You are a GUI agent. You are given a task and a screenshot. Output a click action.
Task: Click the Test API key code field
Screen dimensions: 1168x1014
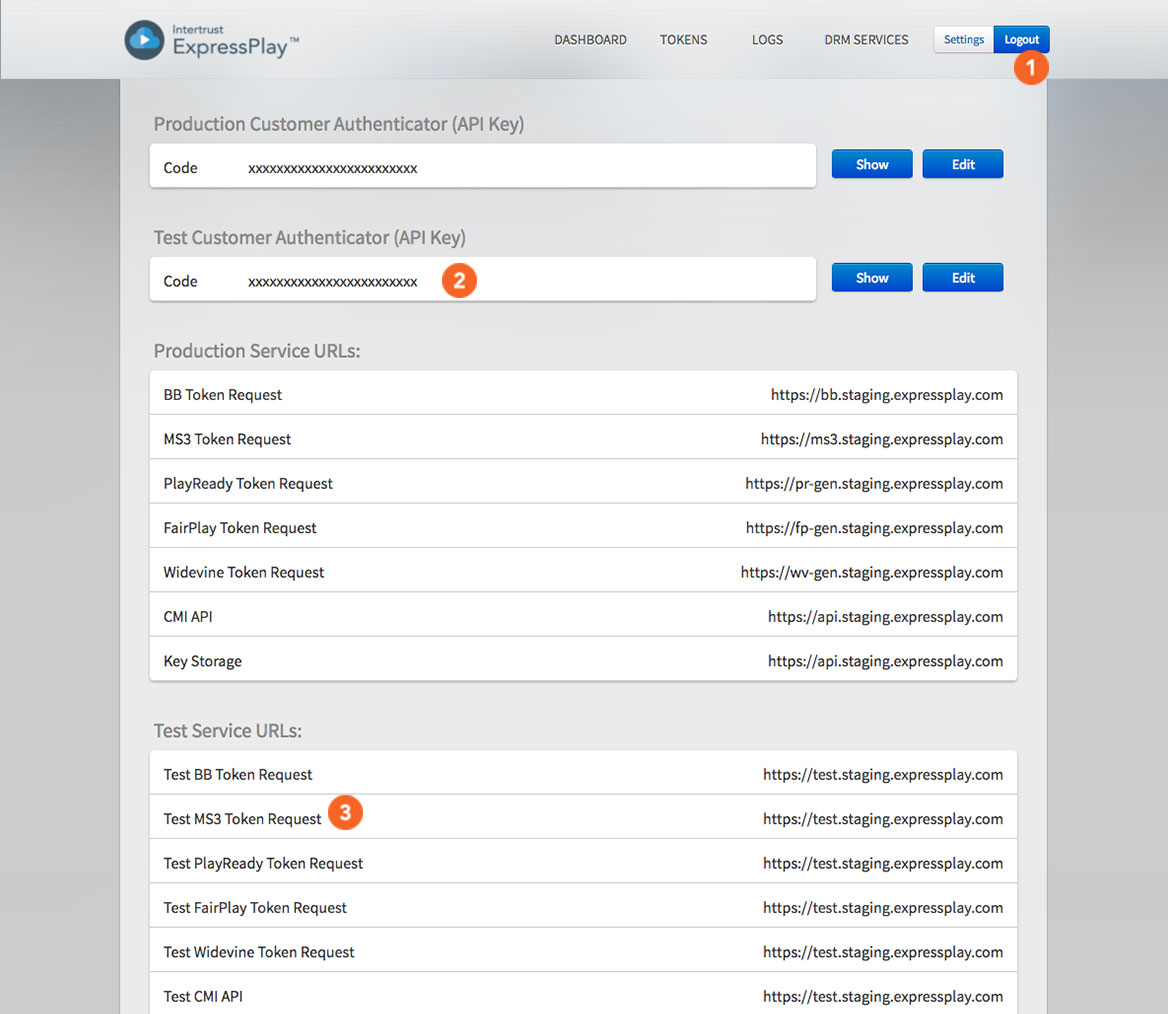click(x=483, y=279)
